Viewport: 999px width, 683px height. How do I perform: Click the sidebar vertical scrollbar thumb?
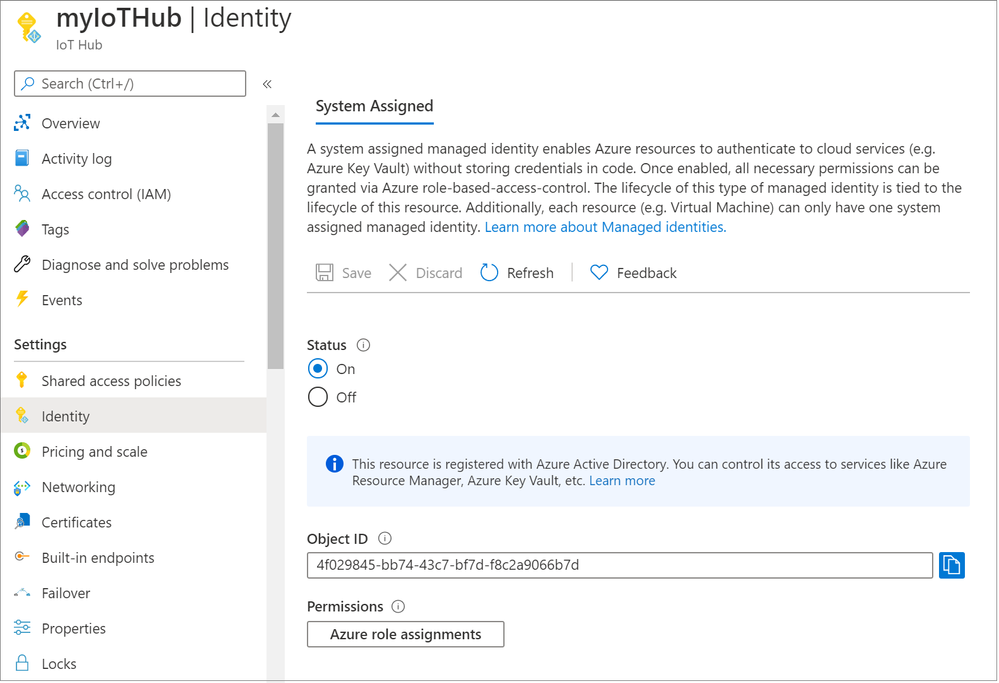coord(275,246)
